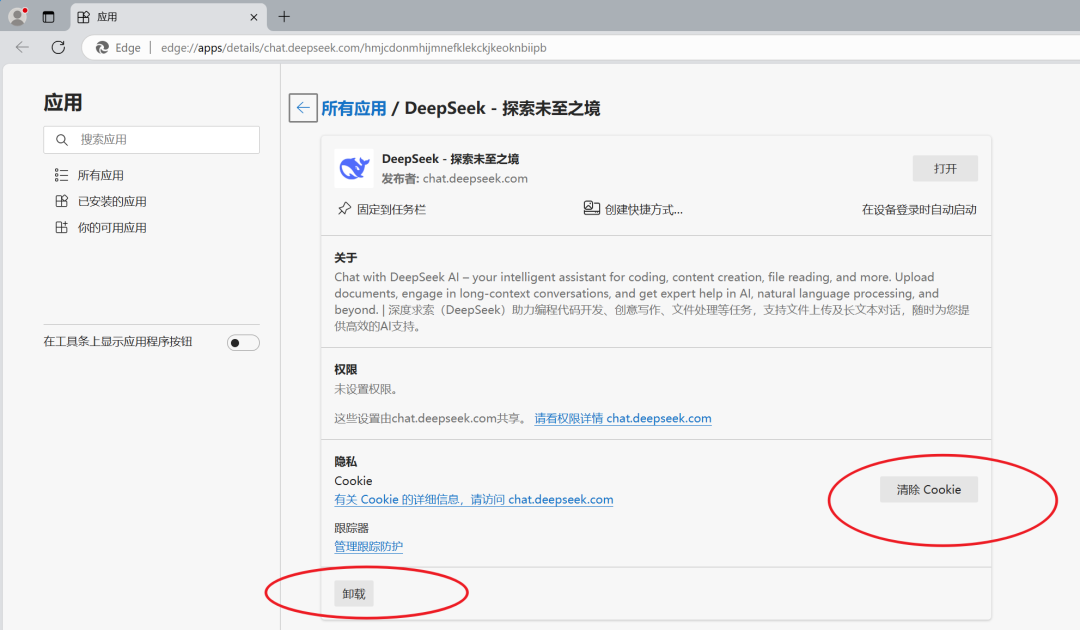
Task: Click the 已安装的应用 grid icon
Action: click(61, 201)
